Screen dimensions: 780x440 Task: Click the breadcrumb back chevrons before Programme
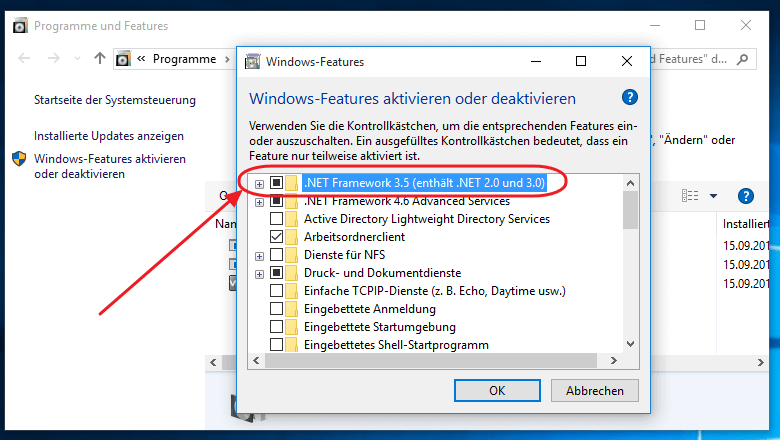pos(141,59)
